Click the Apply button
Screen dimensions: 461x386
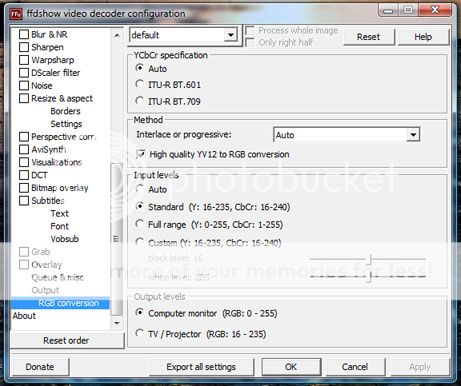[x=420, y=367]
